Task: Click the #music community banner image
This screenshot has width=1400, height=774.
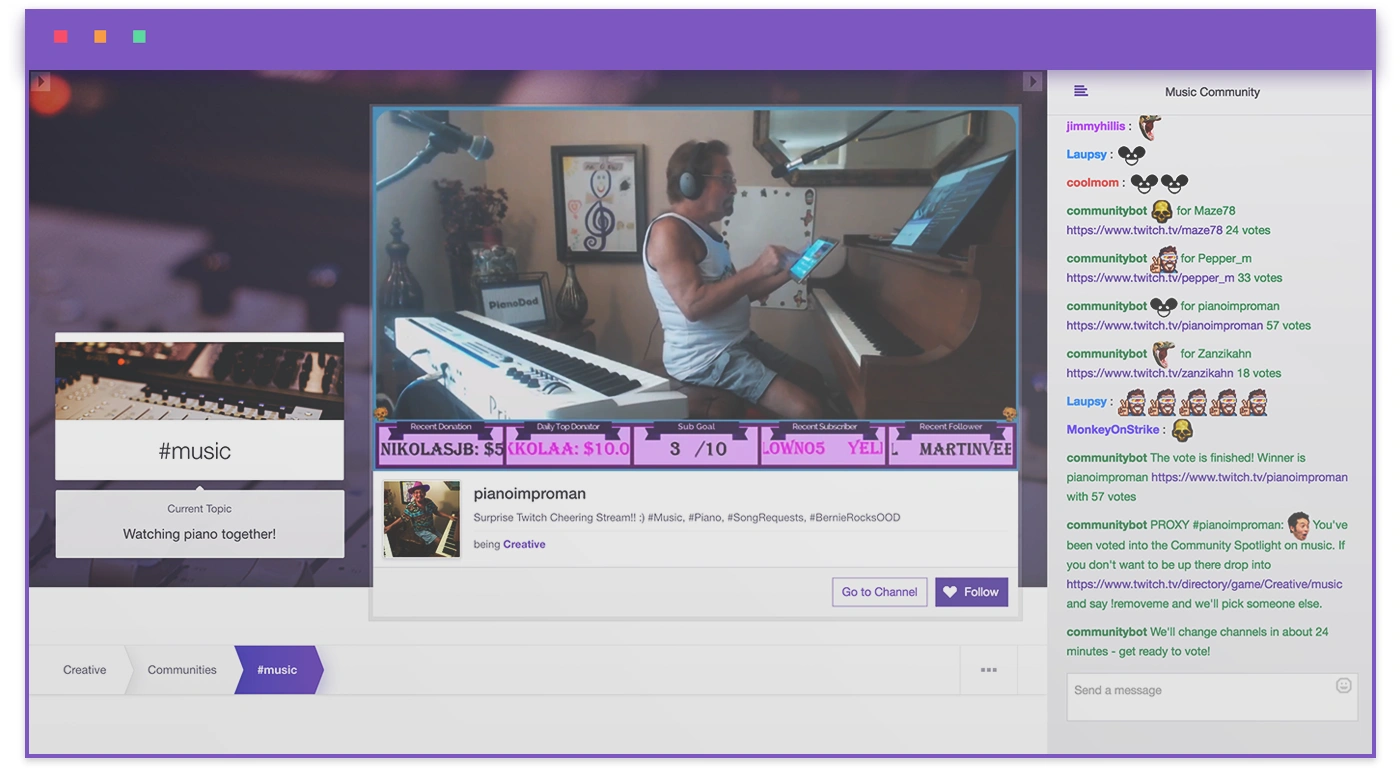Action: click(x=199, y=381)
